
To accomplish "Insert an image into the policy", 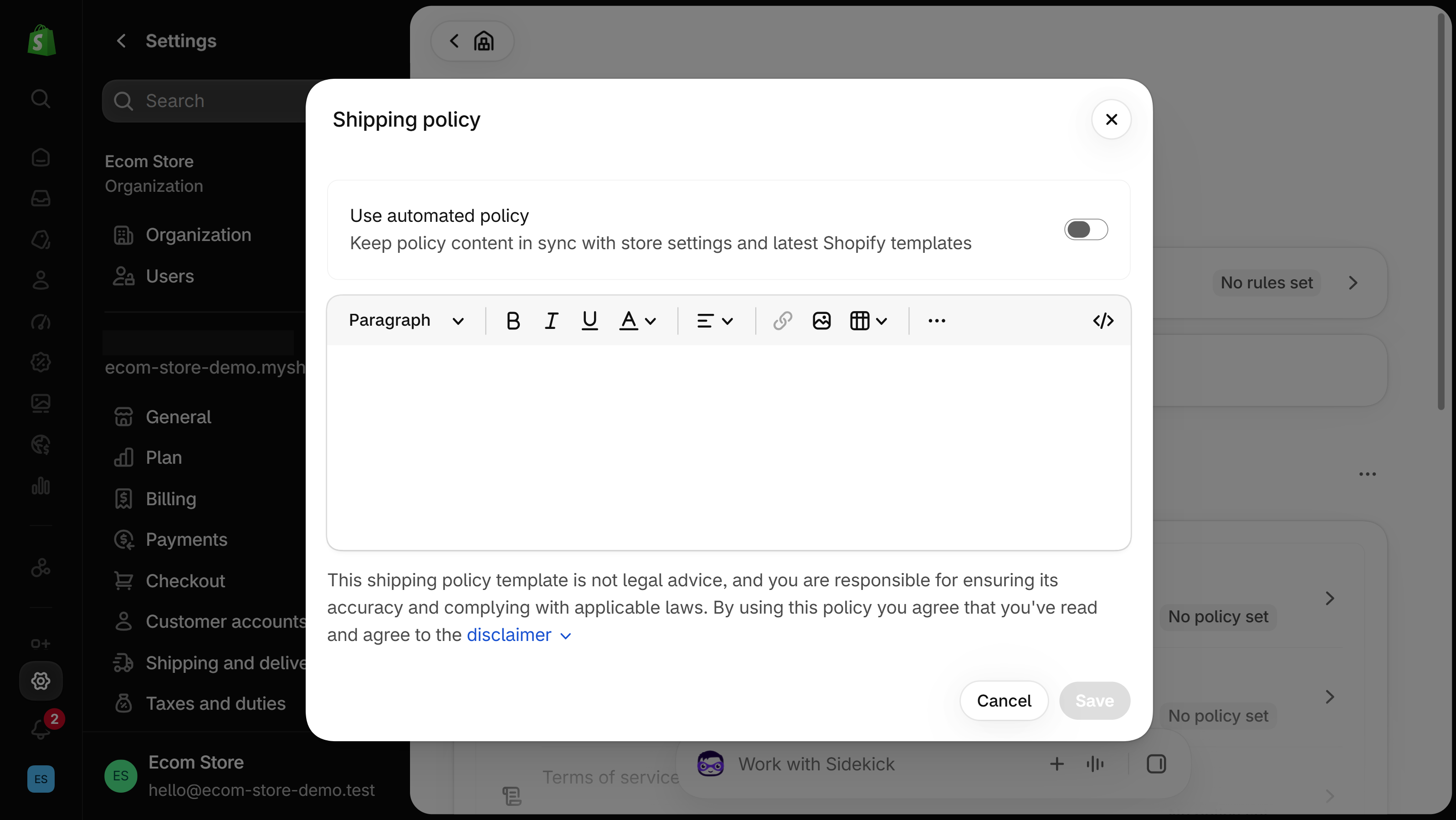I will point(821,320).
